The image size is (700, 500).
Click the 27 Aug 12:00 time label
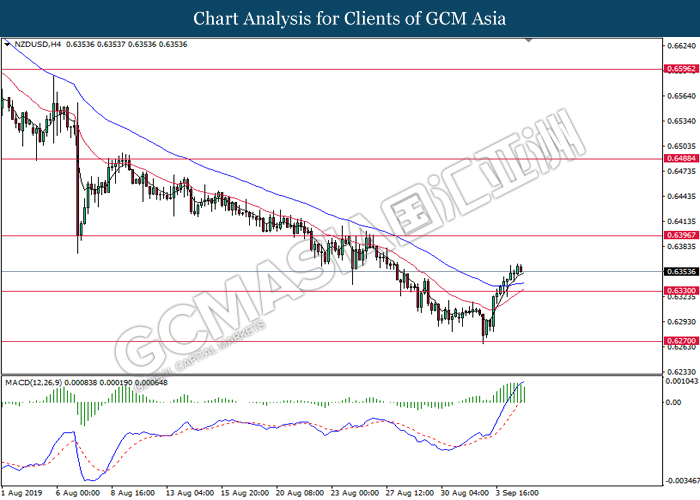(x=410, y=493)
